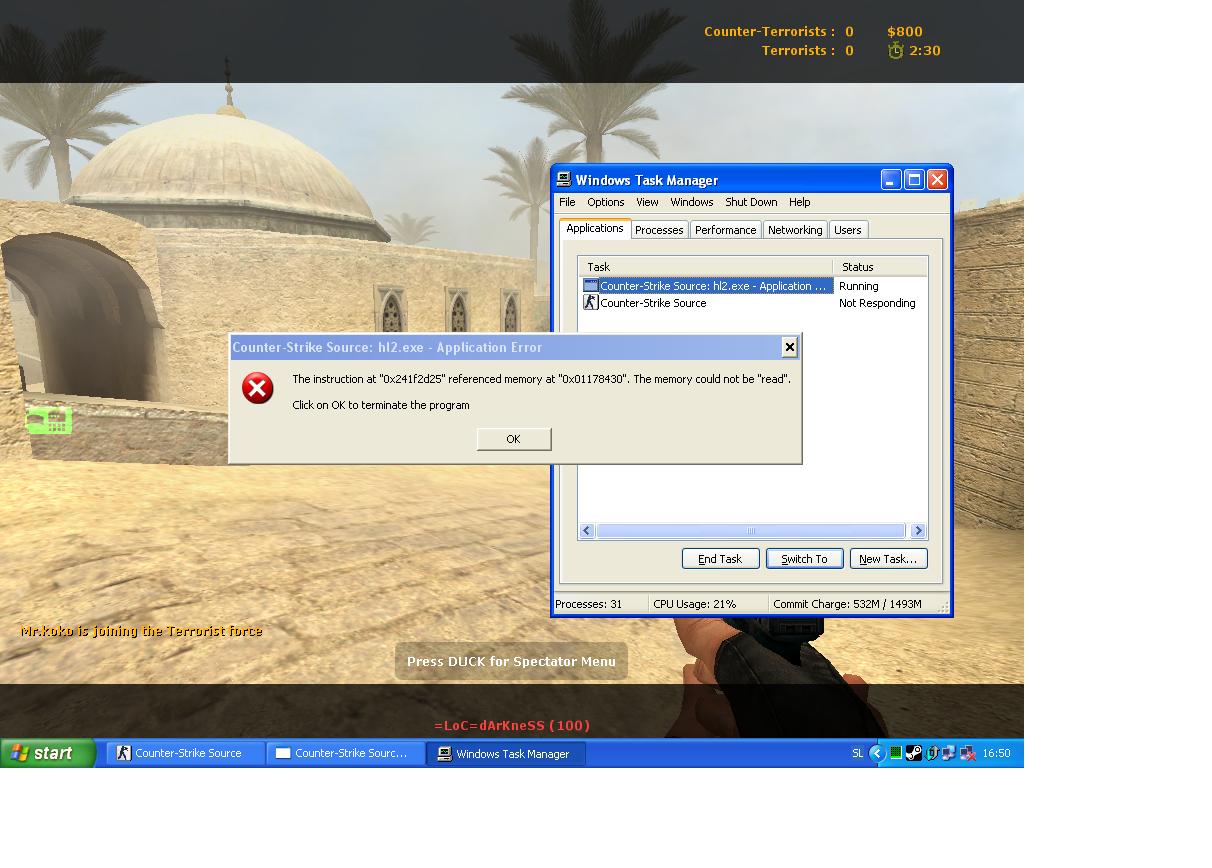
Task: Click the =LoC=dArKneSS (100) spectated player name
Action: coord(512,725)
